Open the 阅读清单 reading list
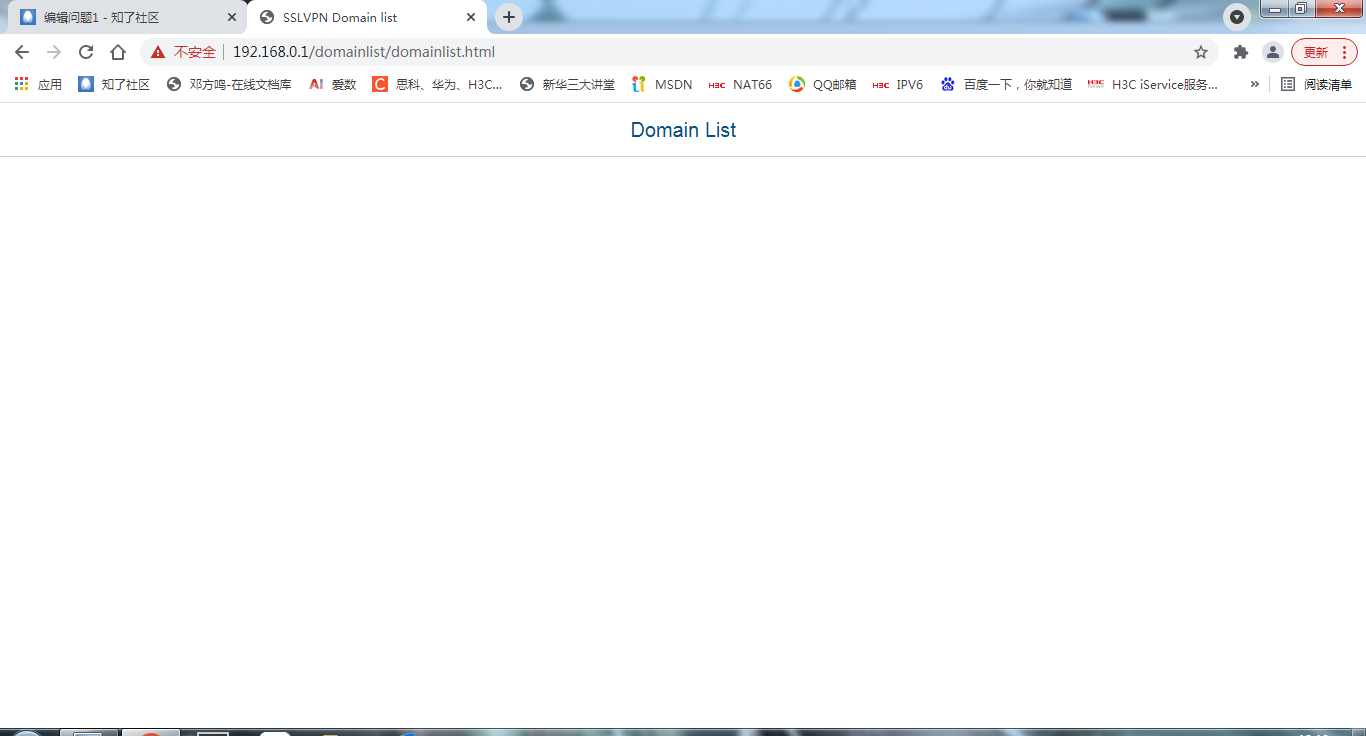Screen dimensions: 1366x736 pyautogui.click(x=1317, y=84)
